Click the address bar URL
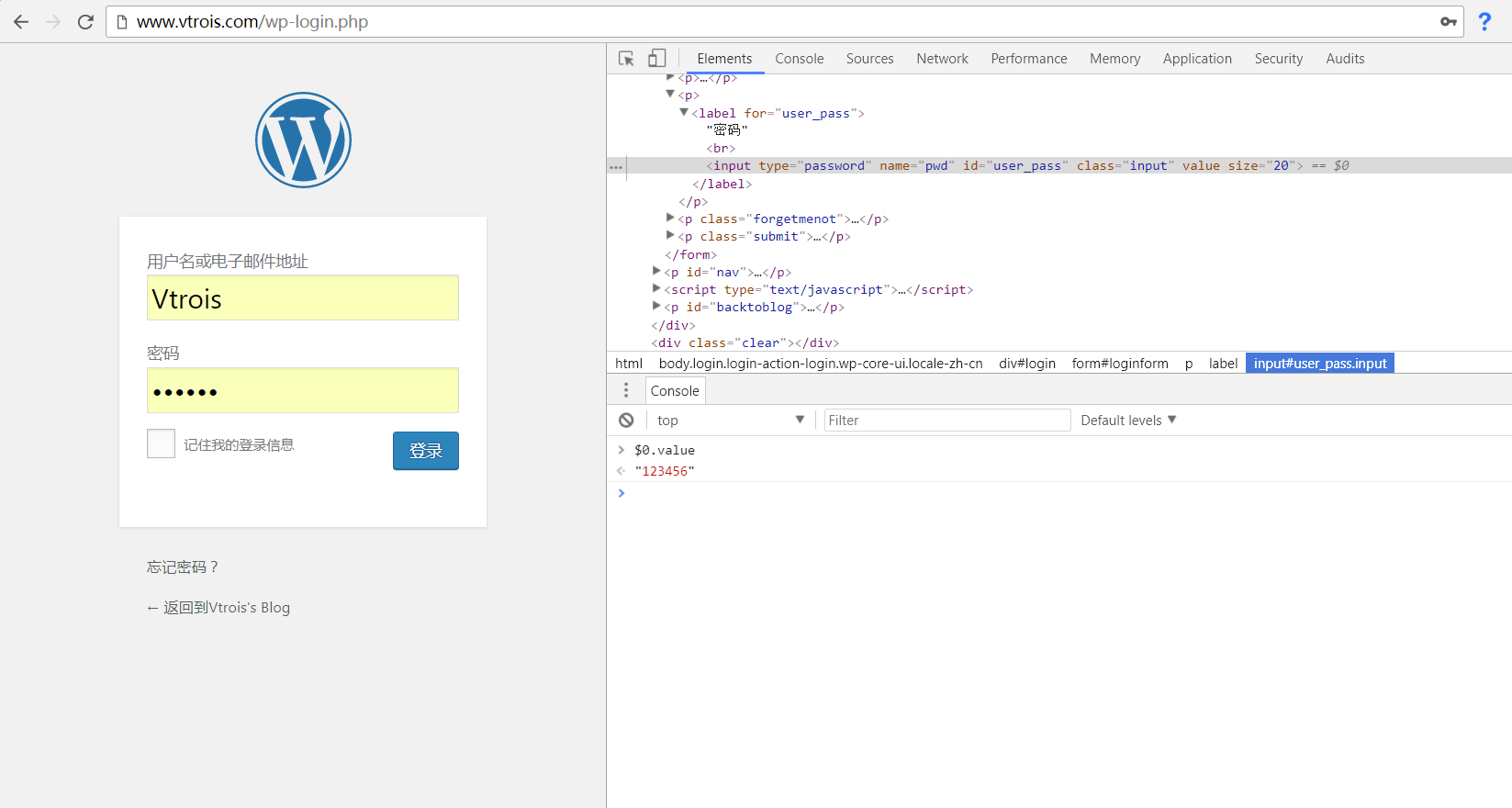 tap(252, 22)
